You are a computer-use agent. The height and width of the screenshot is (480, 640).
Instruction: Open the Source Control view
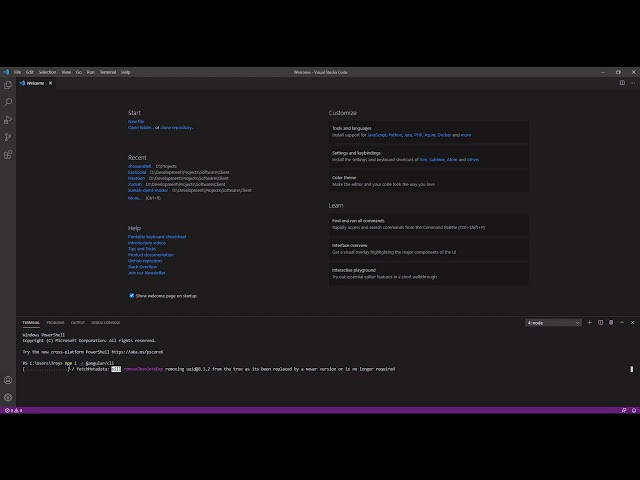8,137
